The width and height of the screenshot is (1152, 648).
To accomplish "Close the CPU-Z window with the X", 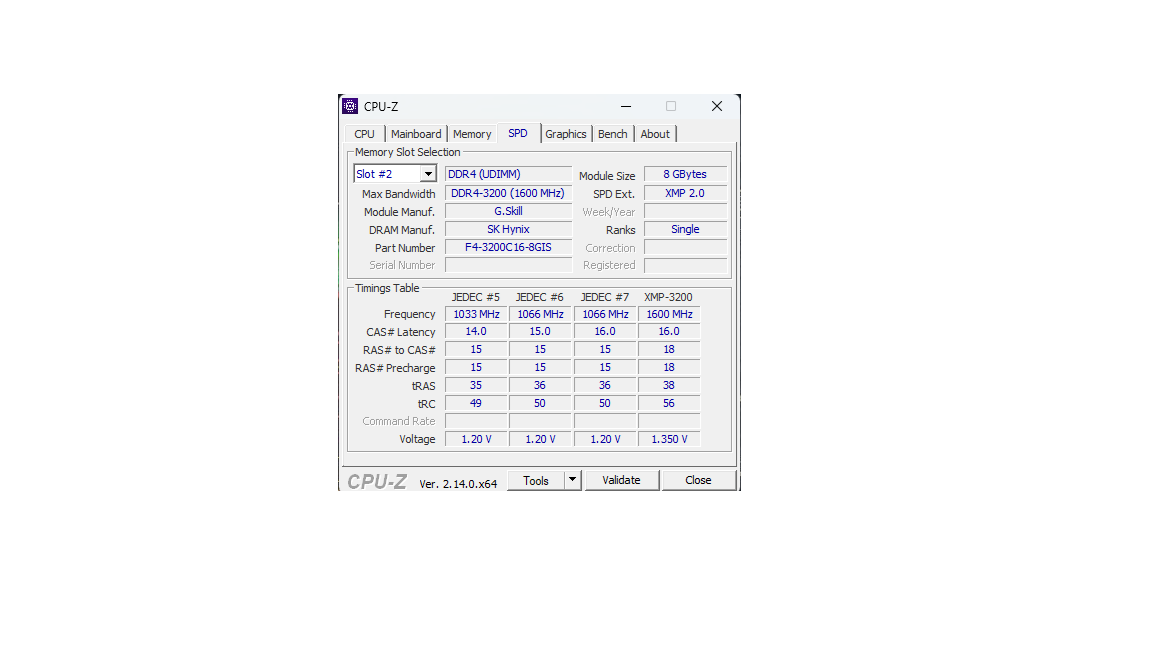I will click(x=717, y=107).
